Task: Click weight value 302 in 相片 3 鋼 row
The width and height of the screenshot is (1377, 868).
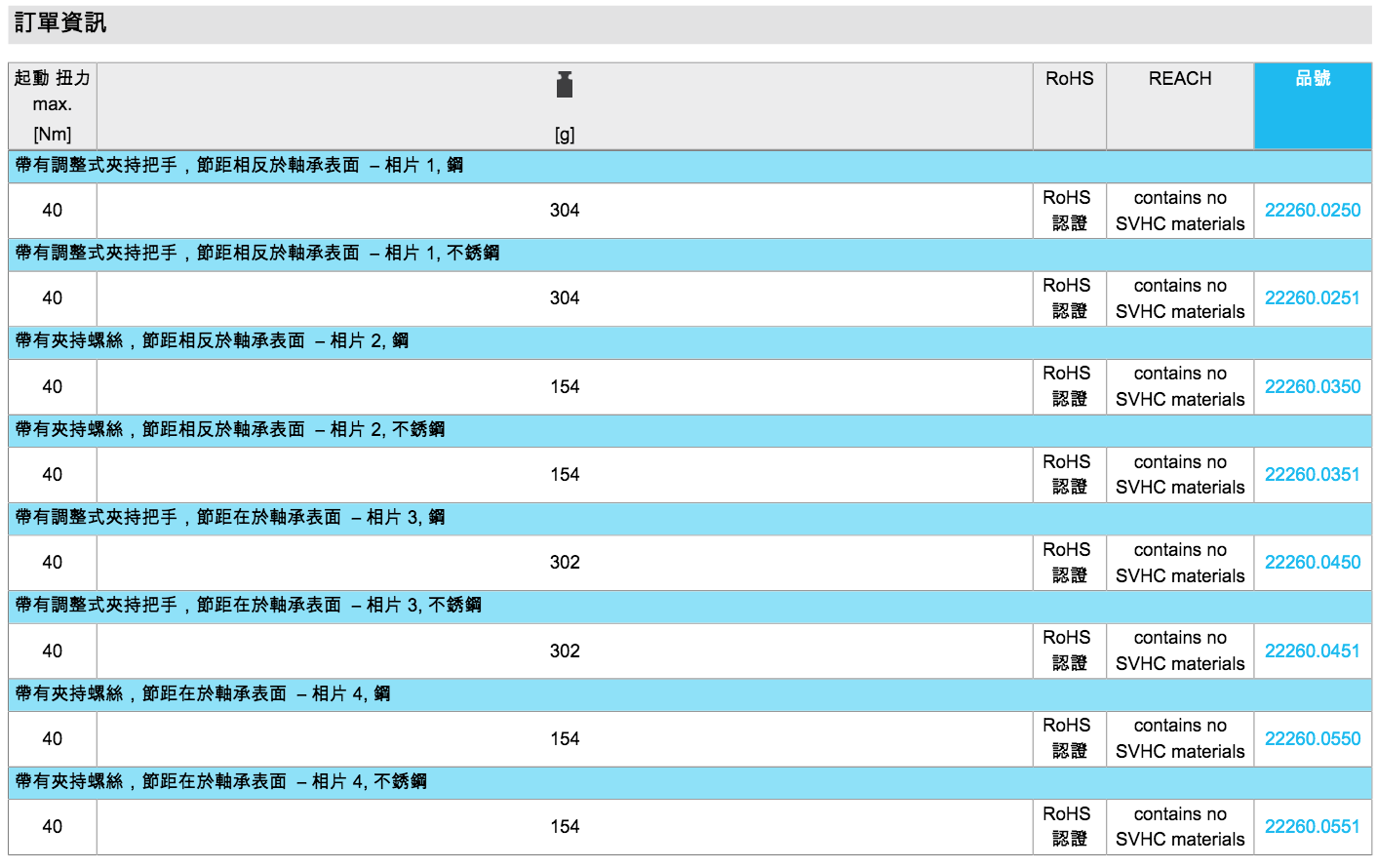Action: pos(564,563)
